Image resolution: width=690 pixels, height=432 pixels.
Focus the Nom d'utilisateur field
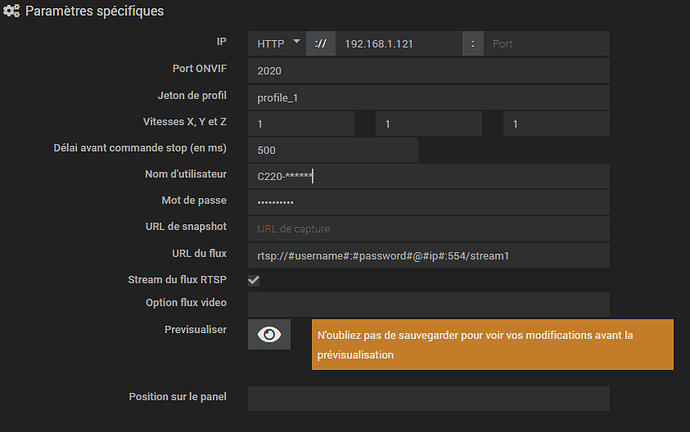[x=429, y=176]
